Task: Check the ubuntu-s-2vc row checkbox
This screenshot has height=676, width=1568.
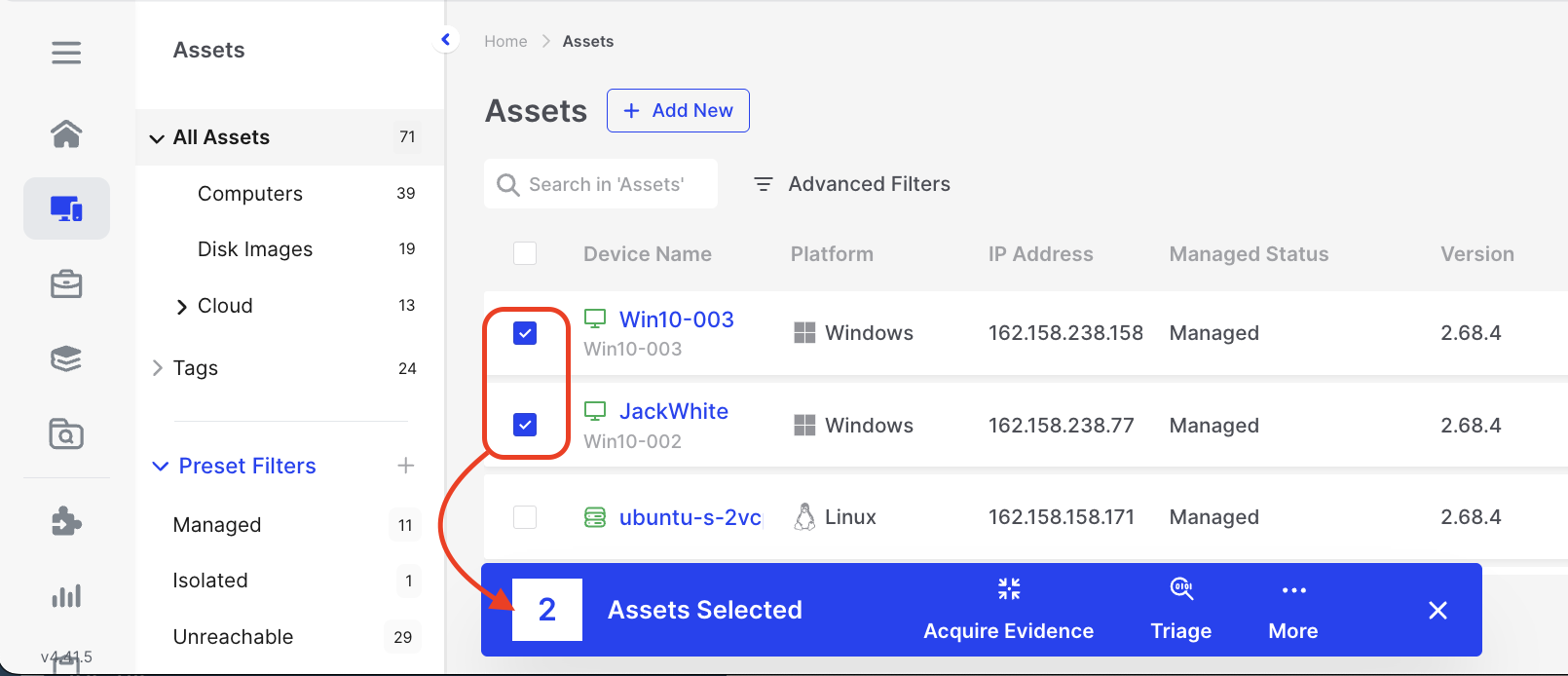Action: click(525, 516)
